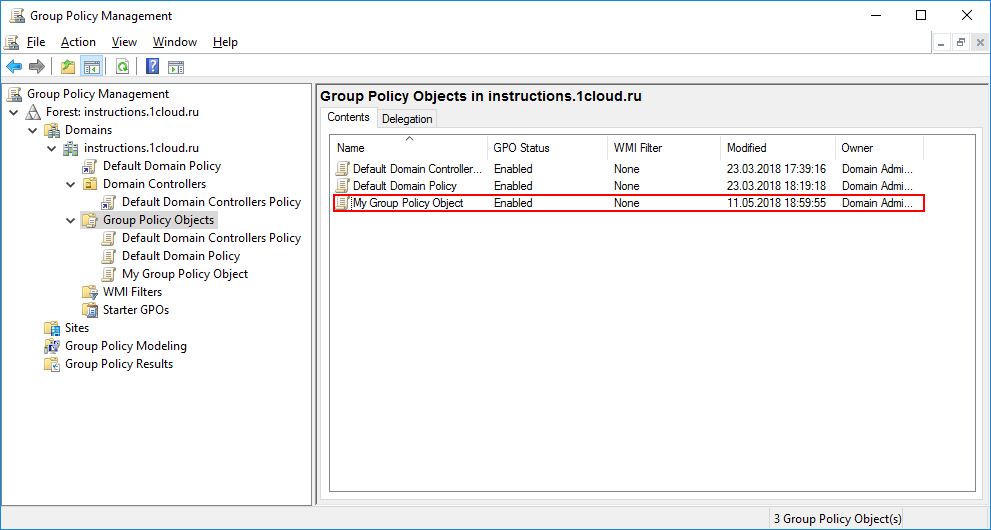Sort list by the GPO Status column header

(521, 148)
